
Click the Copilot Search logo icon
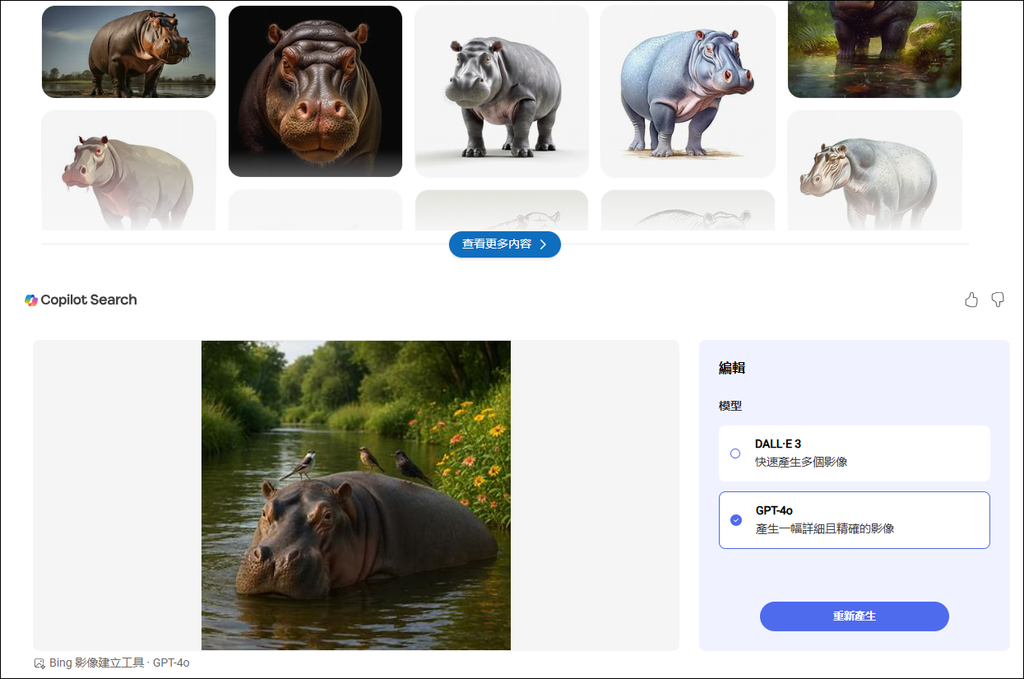(x=31, y=300)
